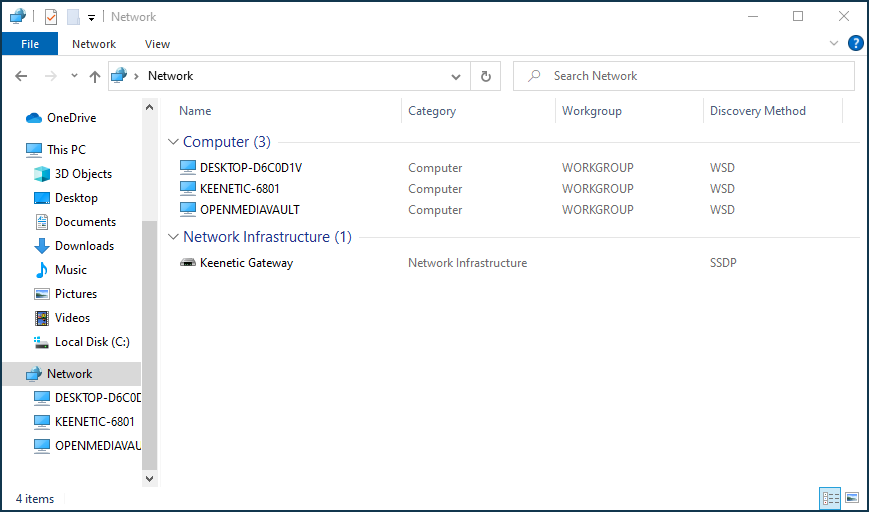The width and height of the screenshot is (869, 512).
Task: Select the DESKTOP-D6C0D1V computer icon in list
Action: [188, 167]
